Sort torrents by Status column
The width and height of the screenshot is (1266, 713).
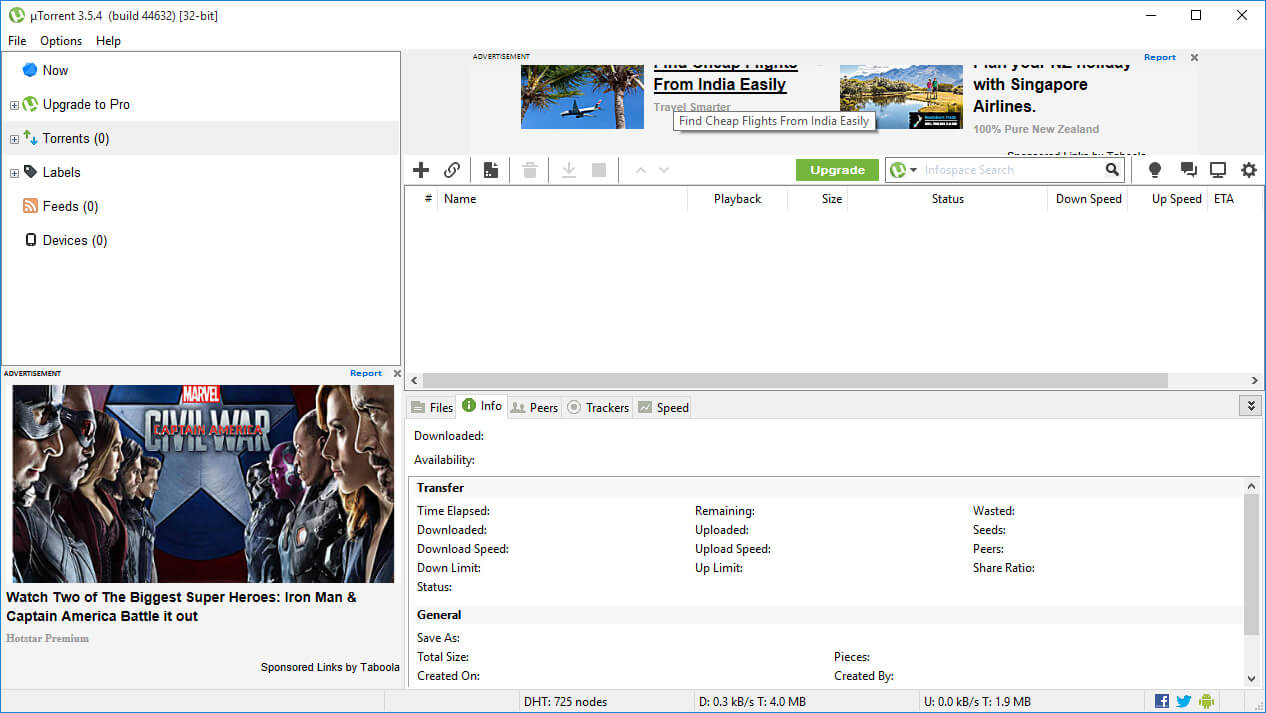click(x=947, y=199)
